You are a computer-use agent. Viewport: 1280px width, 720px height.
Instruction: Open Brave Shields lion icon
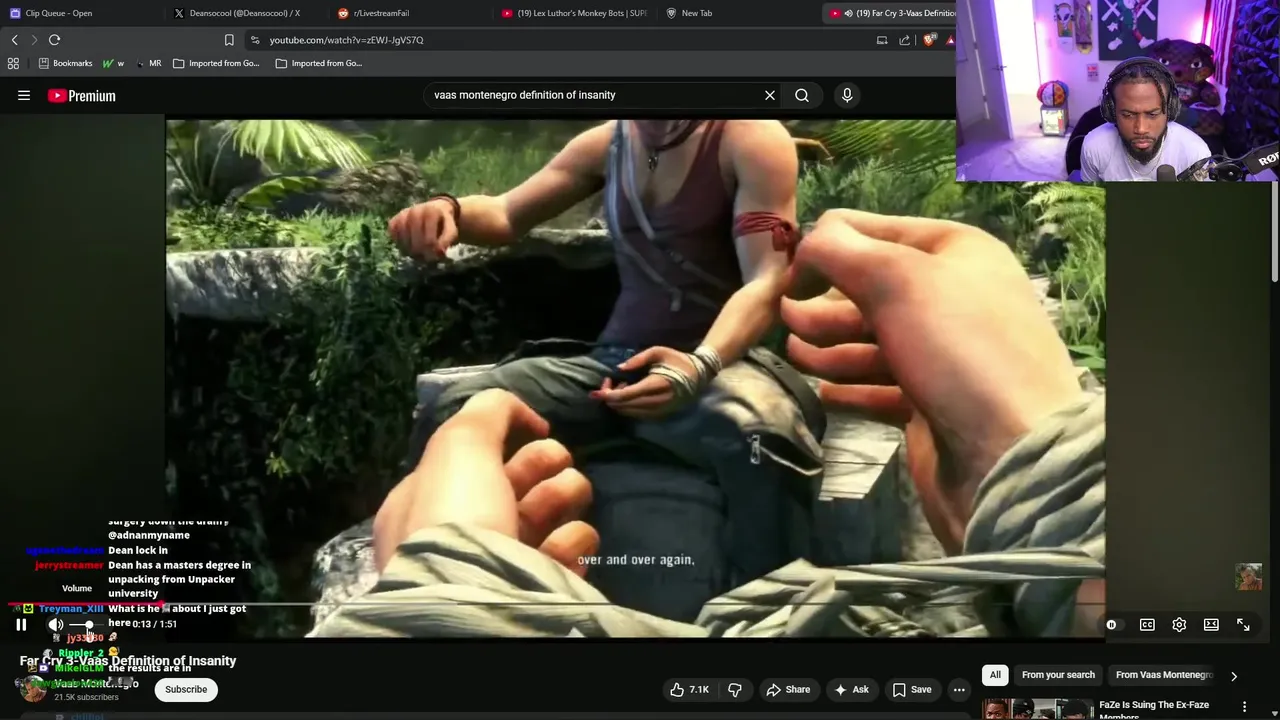pos(929,40)
